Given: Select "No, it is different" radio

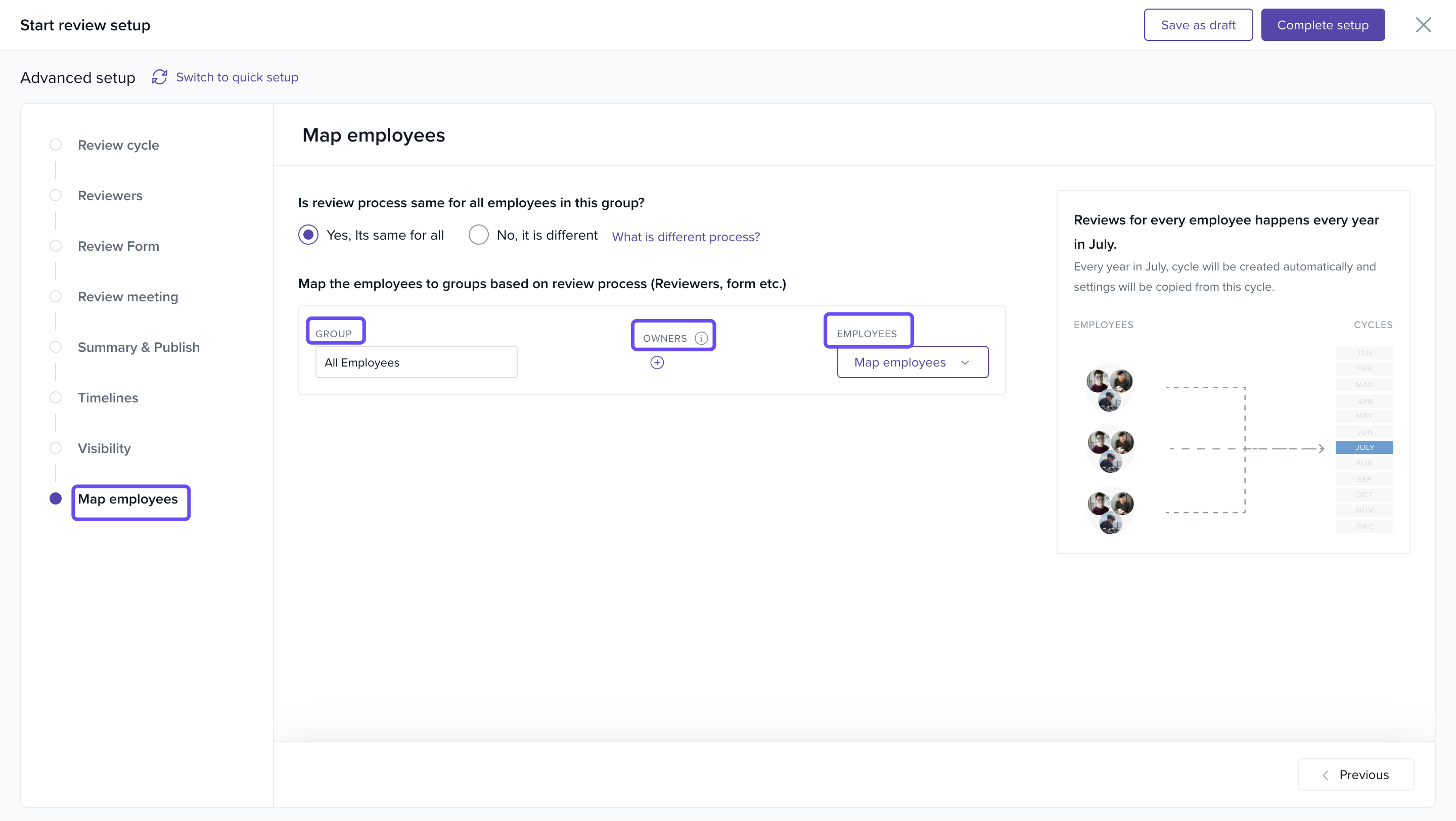Looking at the screenshot, I should point(478,235).
